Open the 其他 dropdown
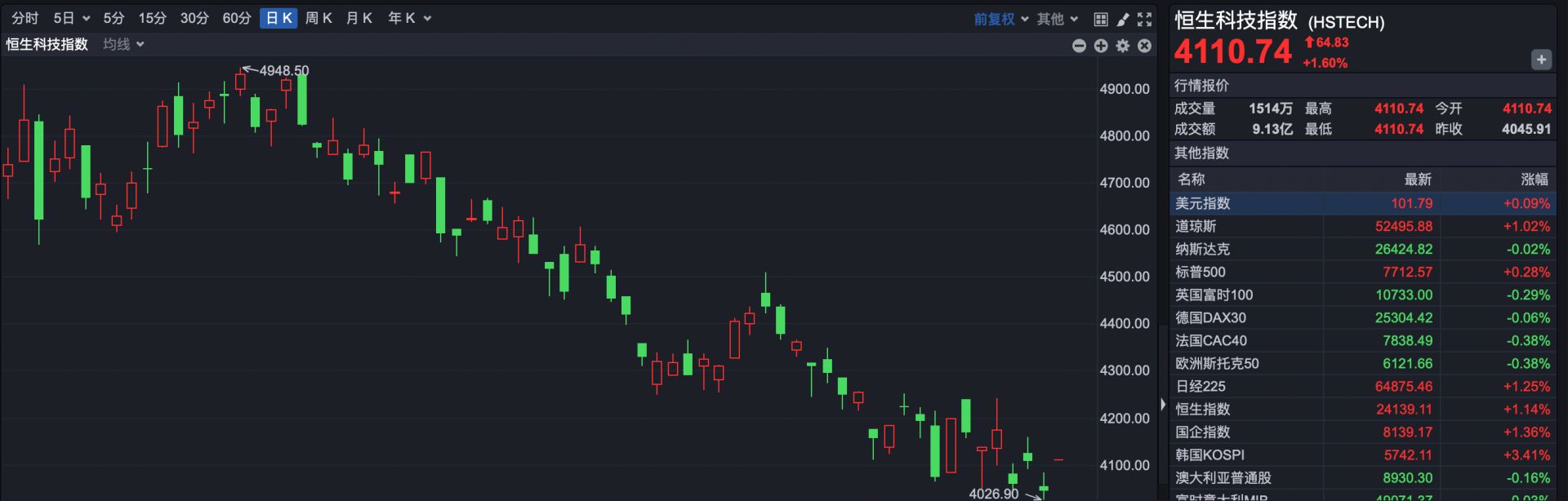The width and height of the screenshot is (1568, 501). coord(1058,19)
